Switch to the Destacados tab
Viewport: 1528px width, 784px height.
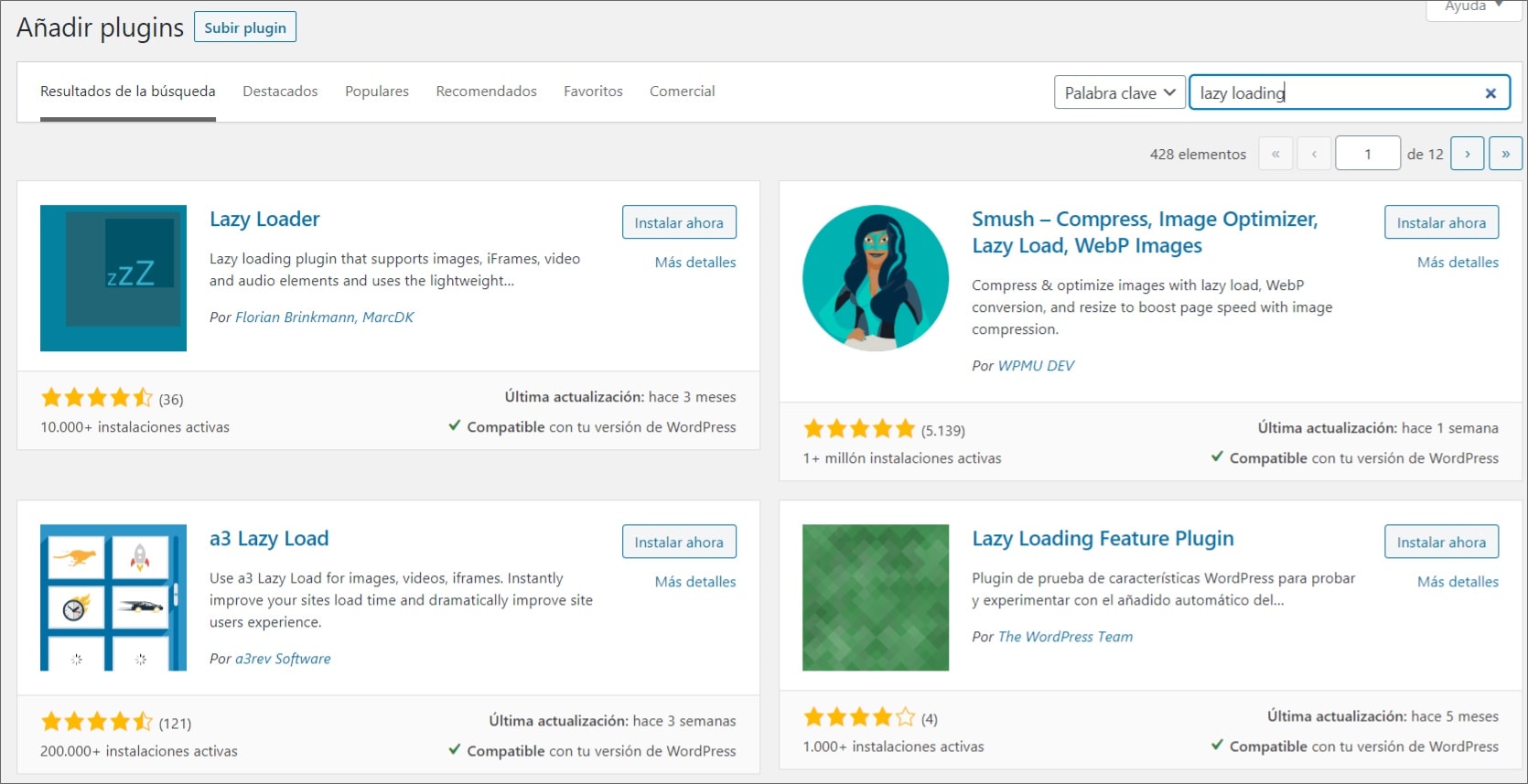280,91
